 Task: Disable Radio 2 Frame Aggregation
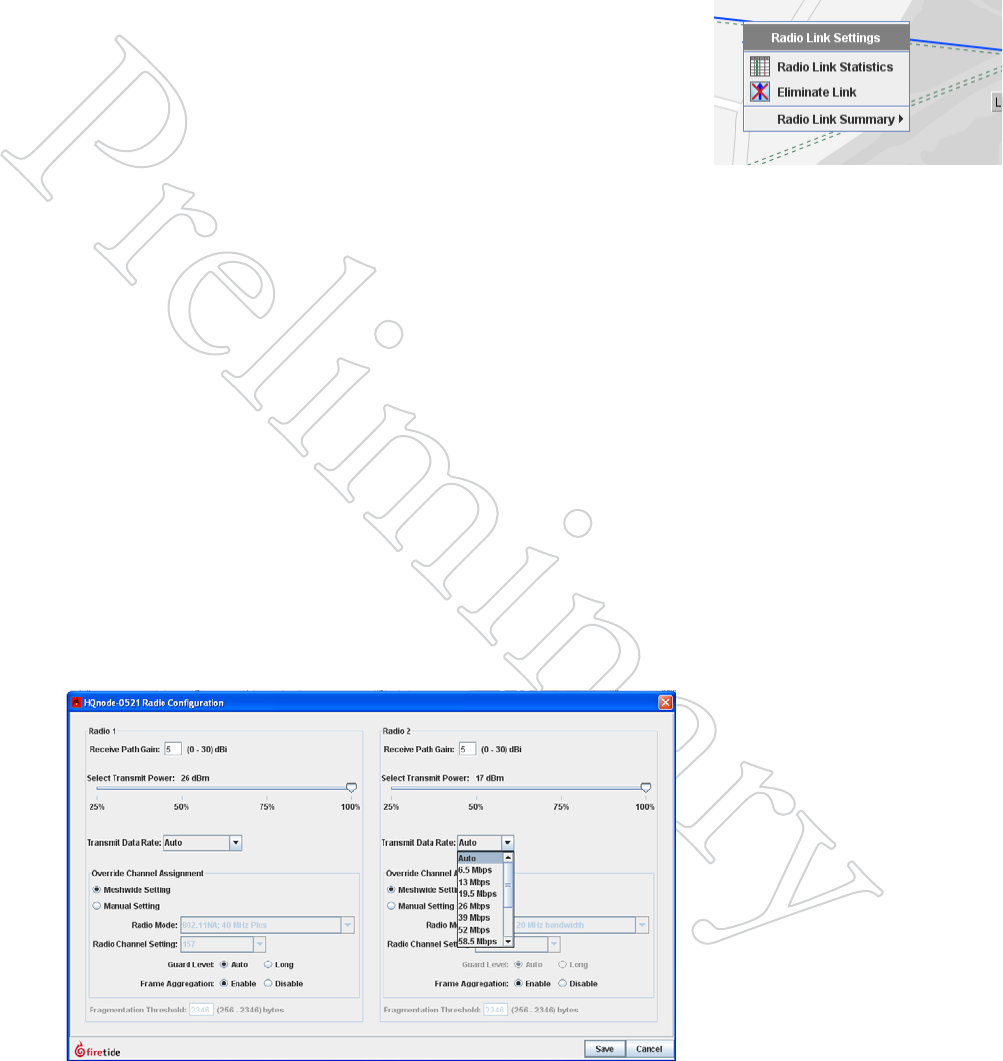click(x=562, y=984)
